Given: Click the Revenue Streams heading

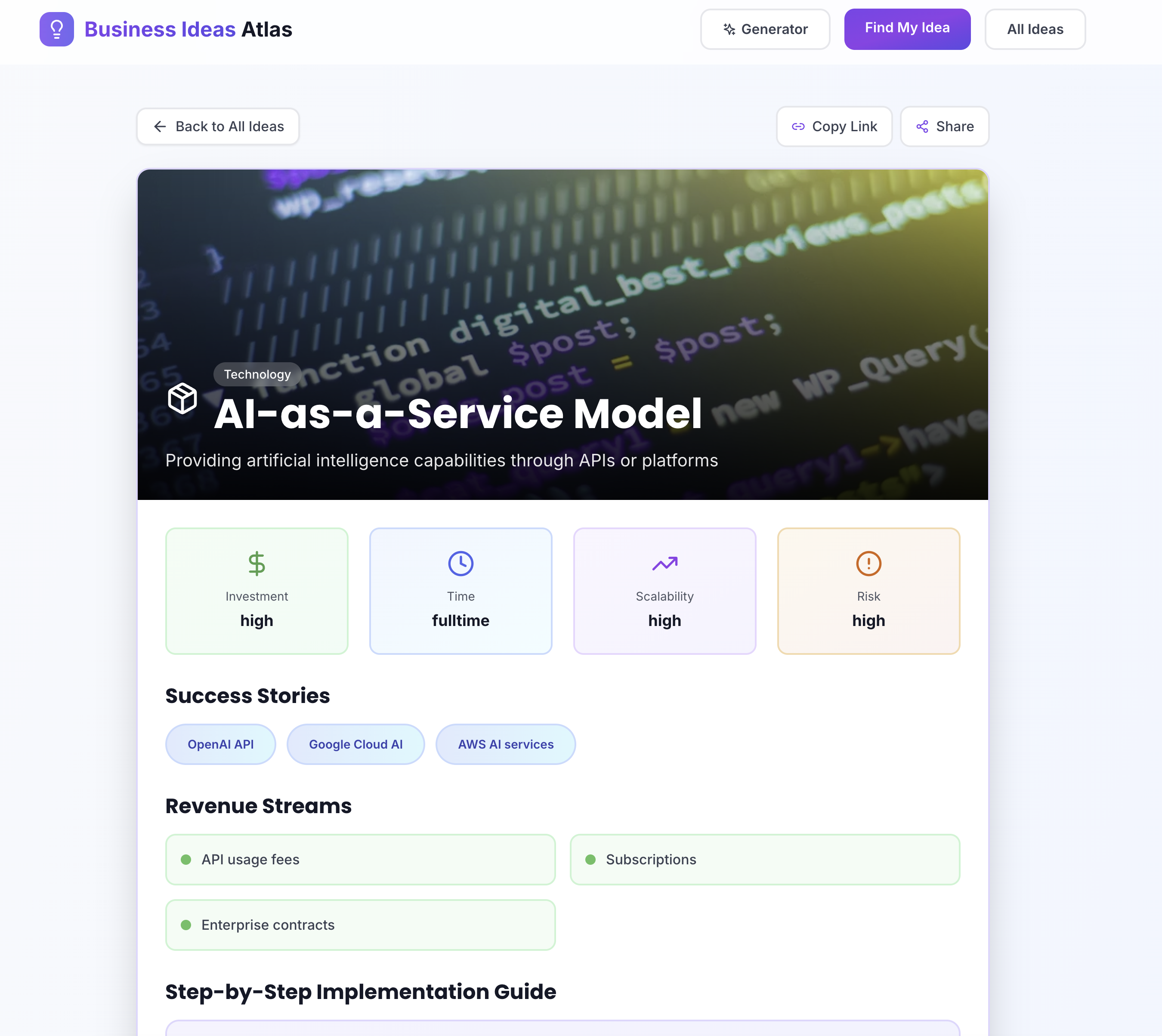Looking at the screenshot, I should 259,806.
